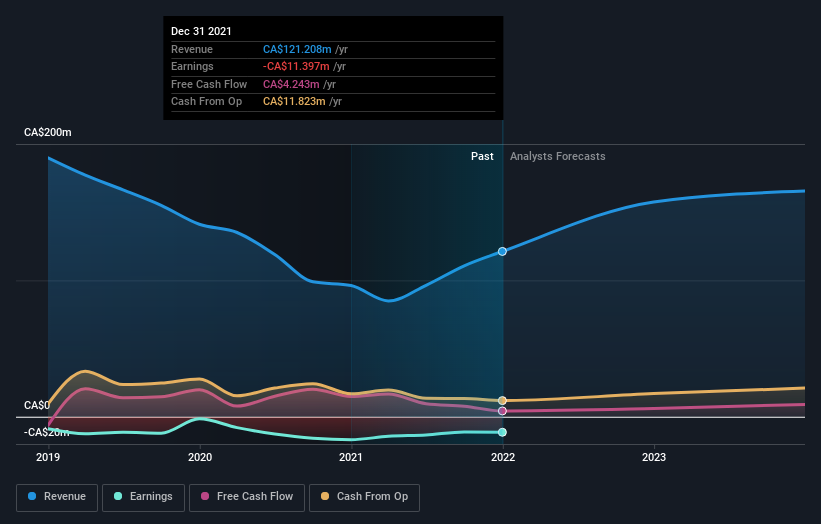Toggle the Earnings legend button
The image size is (821, 524).
tap(143, 497)
